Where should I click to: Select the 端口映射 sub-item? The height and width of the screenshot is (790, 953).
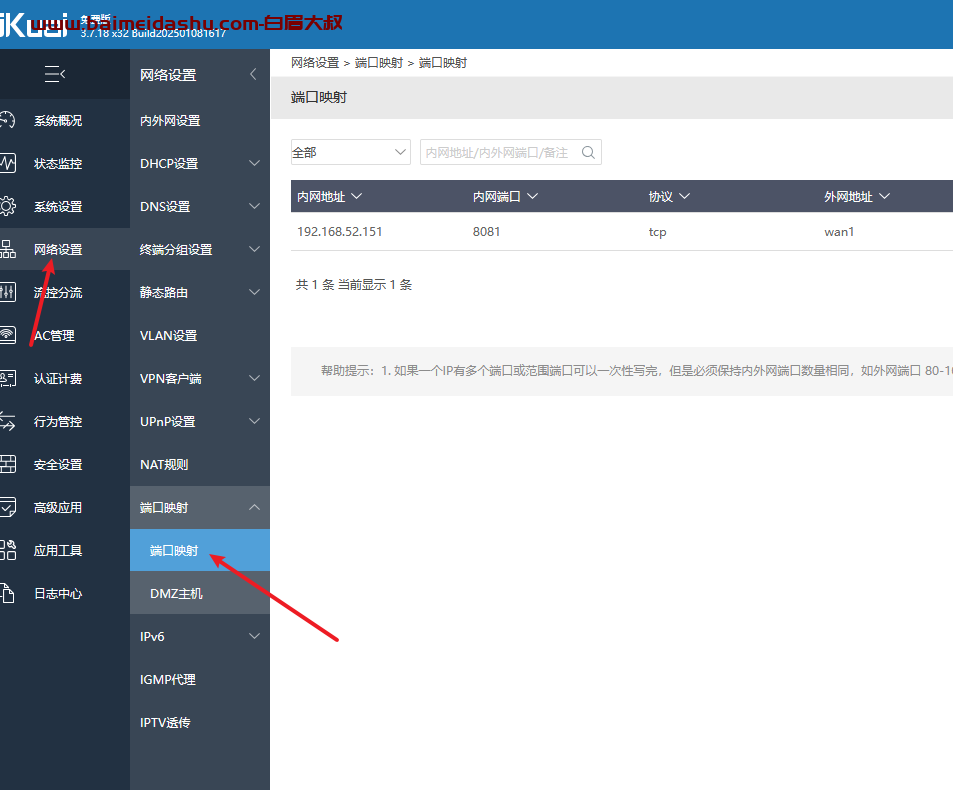pos(199,550)
